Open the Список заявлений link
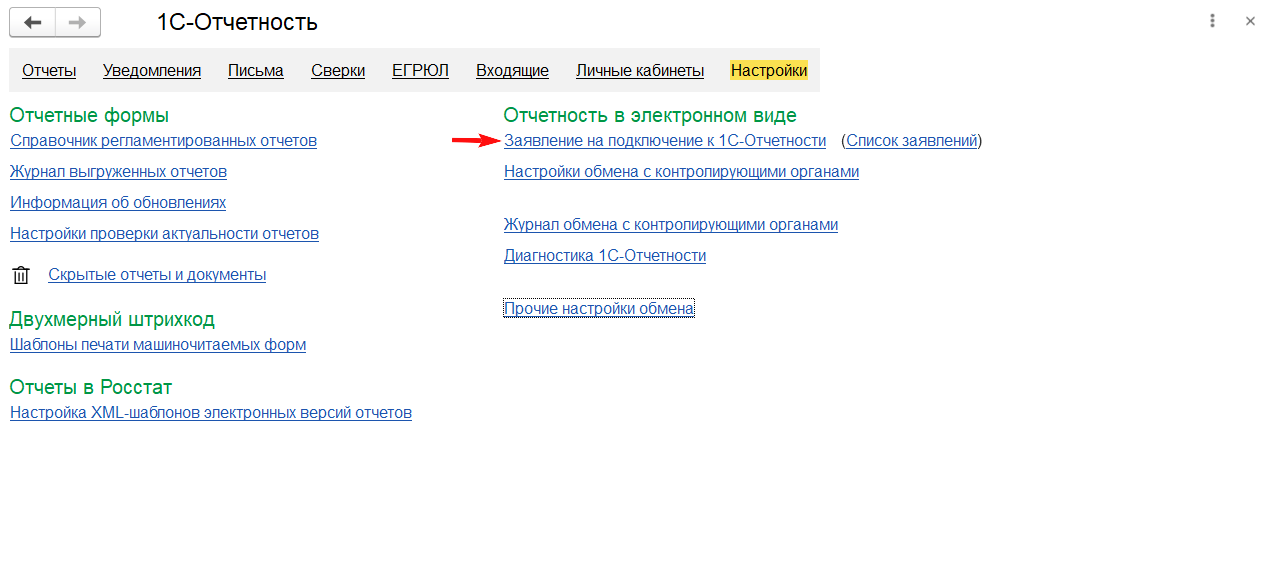 [x=912, y=141]
